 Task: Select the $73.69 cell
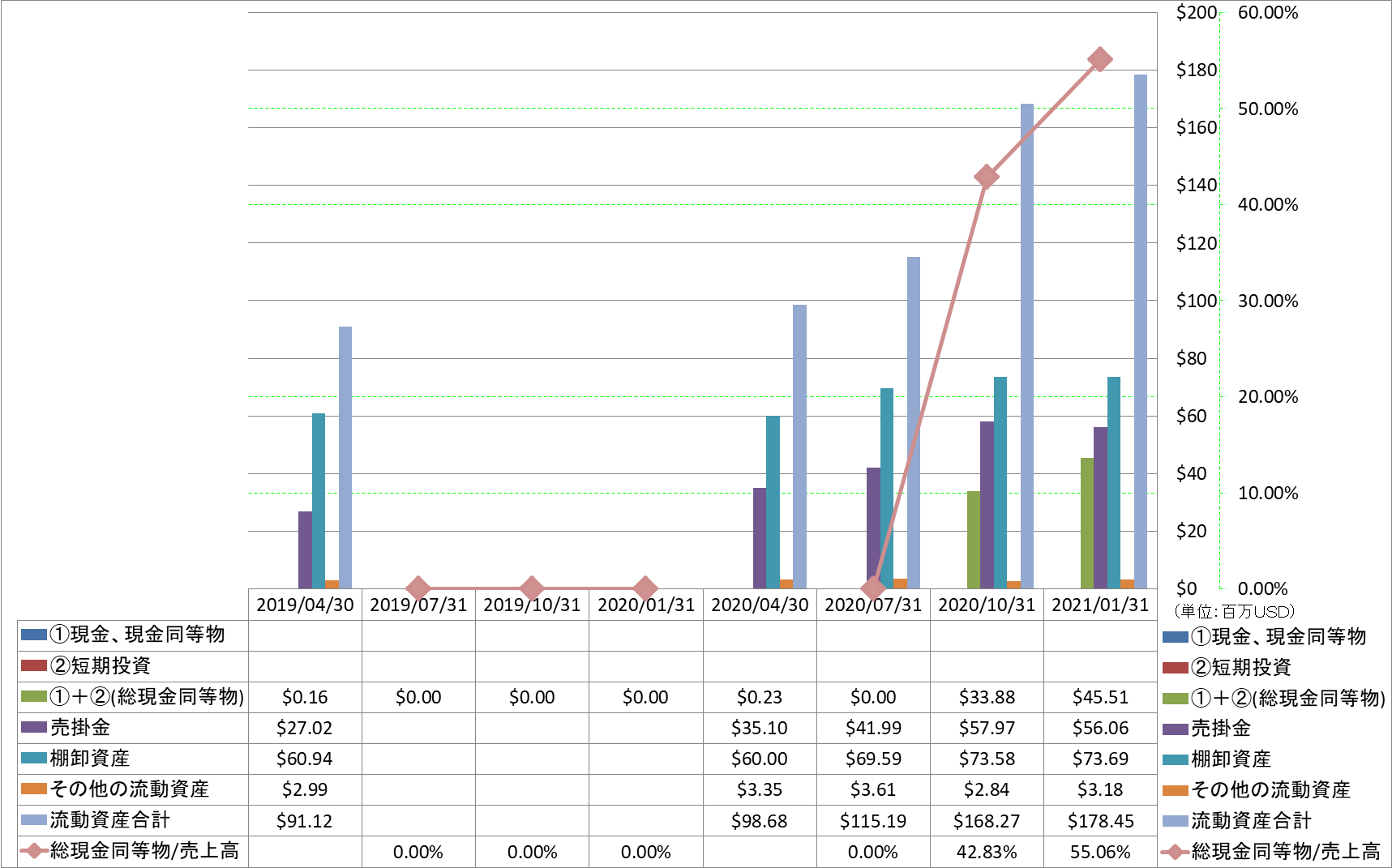tap(1100, 759)
